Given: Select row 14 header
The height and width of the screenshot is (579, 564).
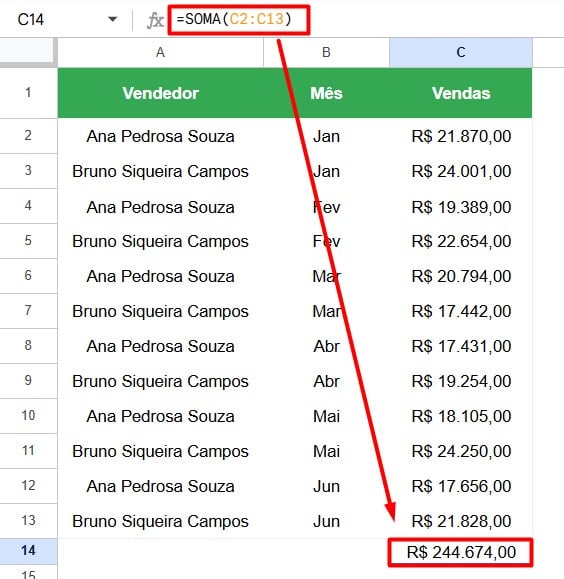Looking at the screenshot, I should pyautogui.click(x=28, y=551).
